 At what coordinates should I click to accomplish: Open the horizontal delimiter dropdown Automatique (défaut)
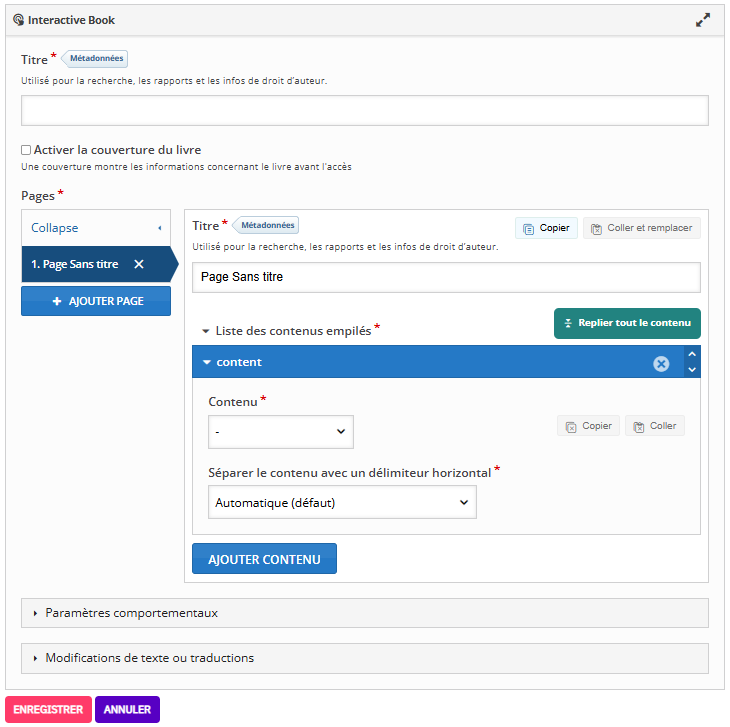[342, 503]
